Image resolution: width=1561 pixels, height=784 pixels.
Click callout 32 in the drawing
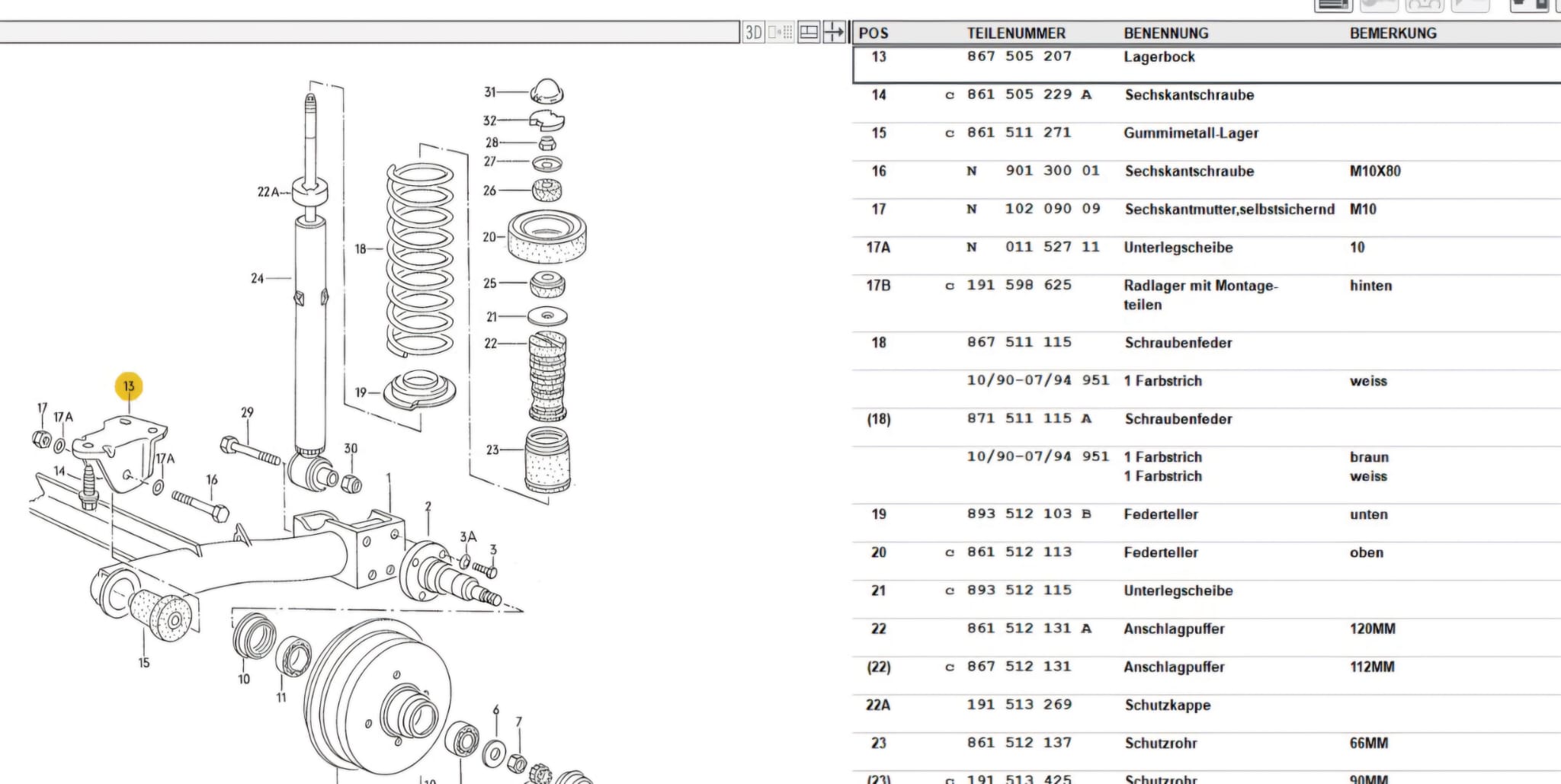point(489,120)
